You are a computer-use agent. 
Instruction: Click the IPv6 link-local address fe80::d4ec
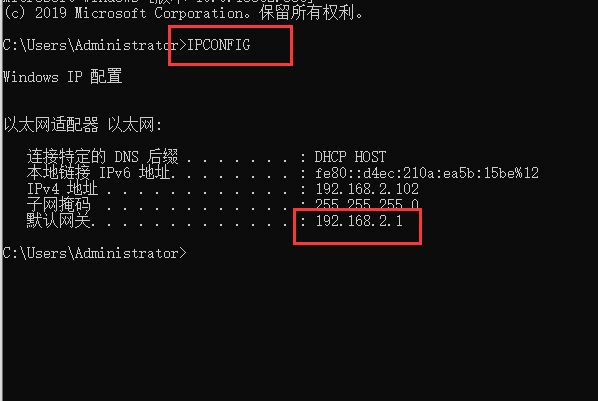click(x=427, y=173)
